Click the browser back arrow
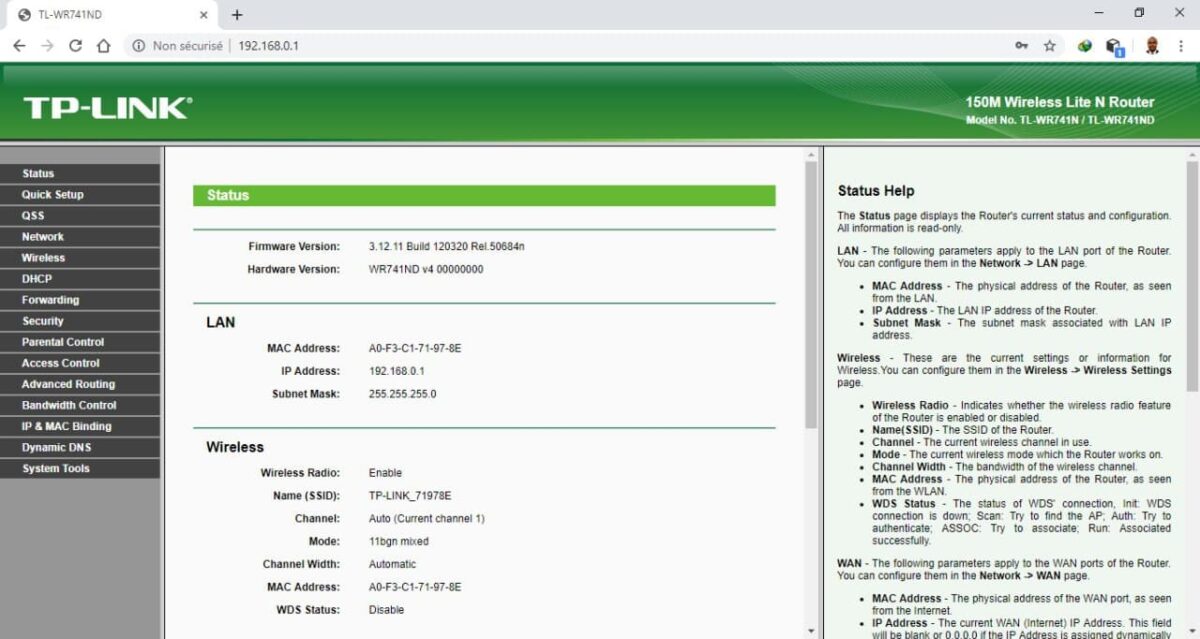The height and width of the screenshot is (639, 1200). [x=19, y=46]
